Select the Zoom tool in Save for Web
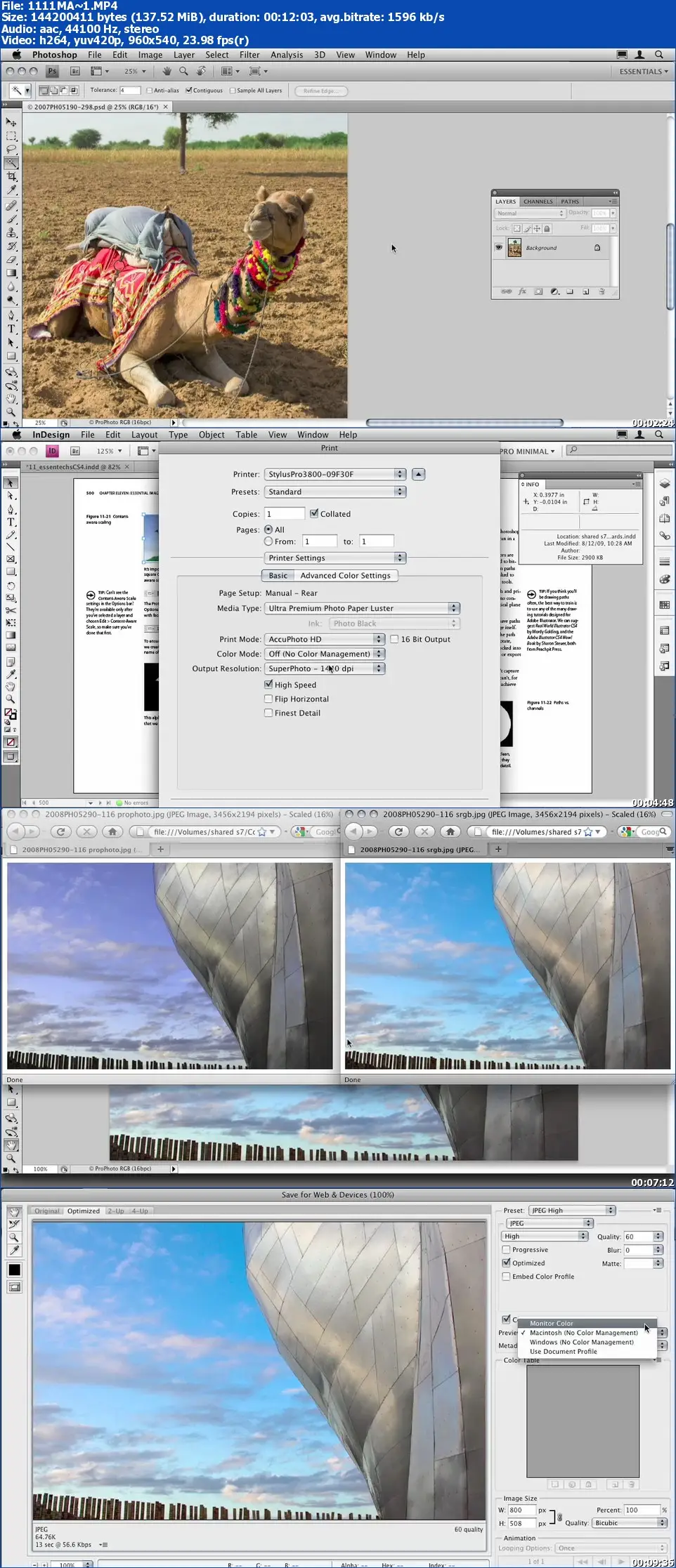 click(14, 1237)
